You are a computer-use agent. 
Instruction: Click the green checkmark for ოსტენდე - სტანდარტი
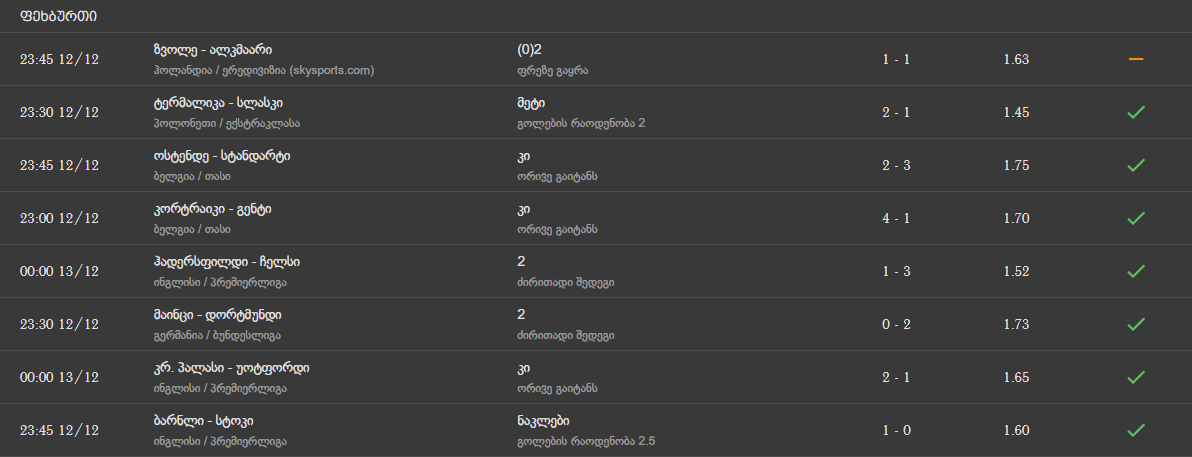(1135, 165)
